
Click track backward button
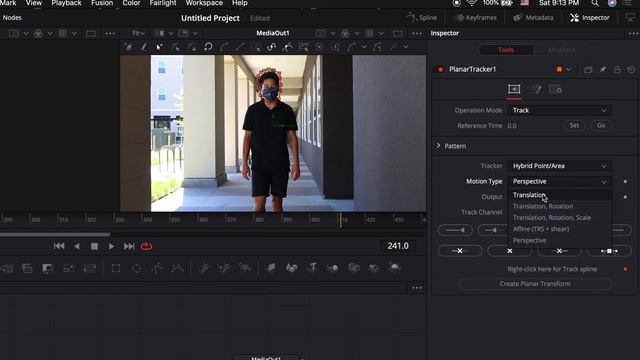[x=493, y=230]
